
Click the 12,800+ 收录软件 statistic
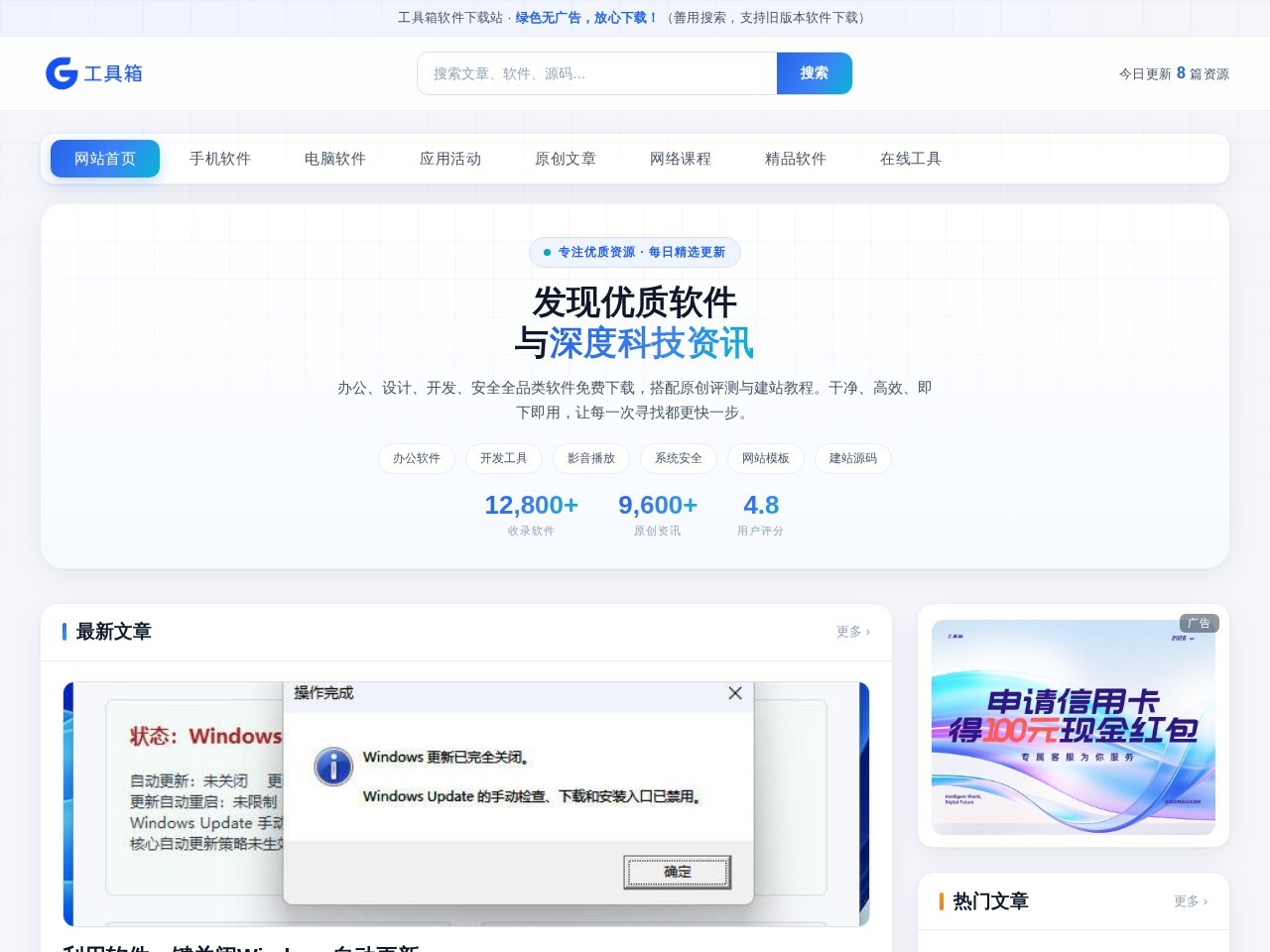click(x=531, y=515)
